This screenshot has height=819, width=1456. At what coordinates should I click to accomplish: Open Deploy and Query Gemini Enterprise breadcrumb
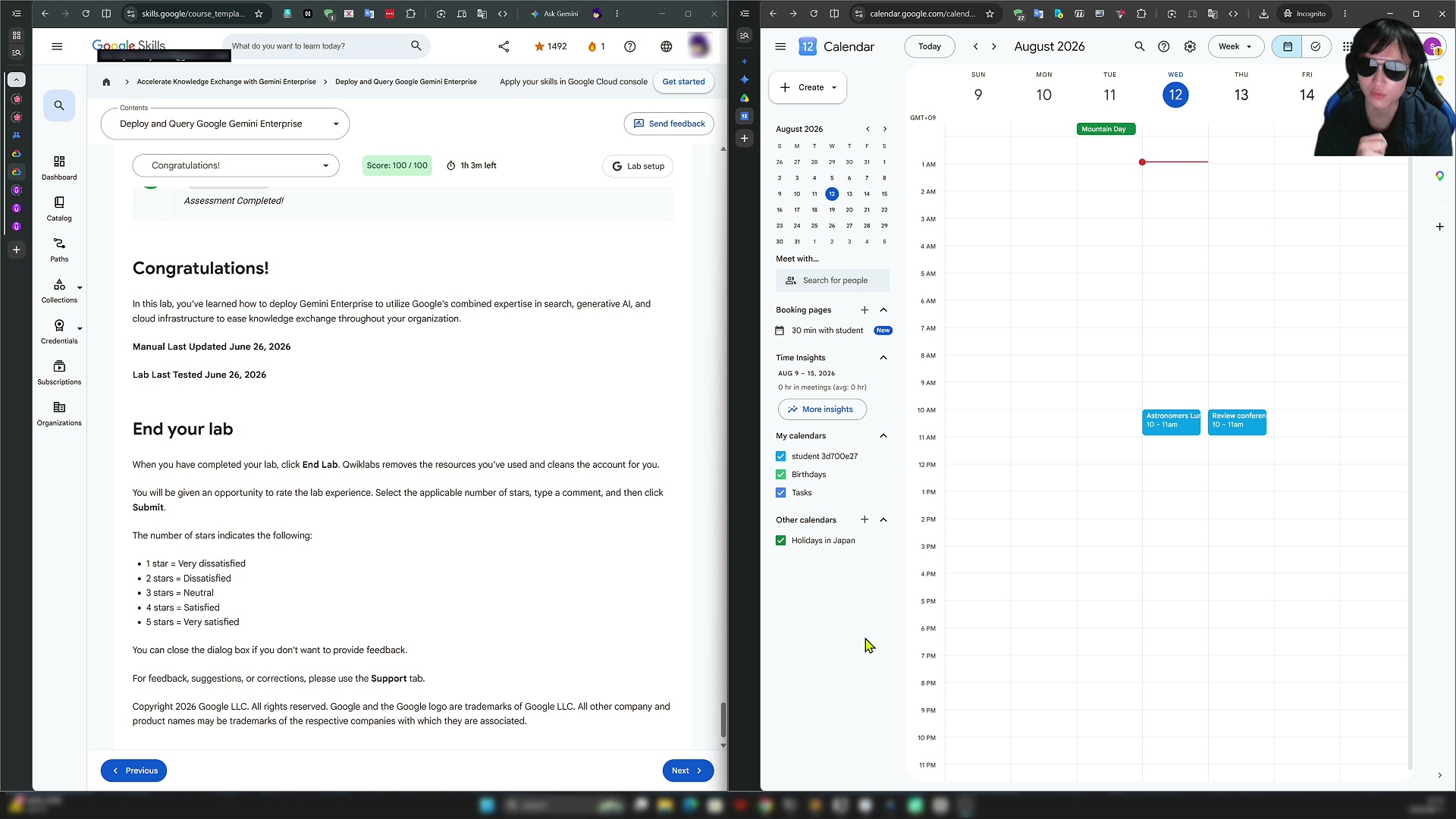pos(406,82)
